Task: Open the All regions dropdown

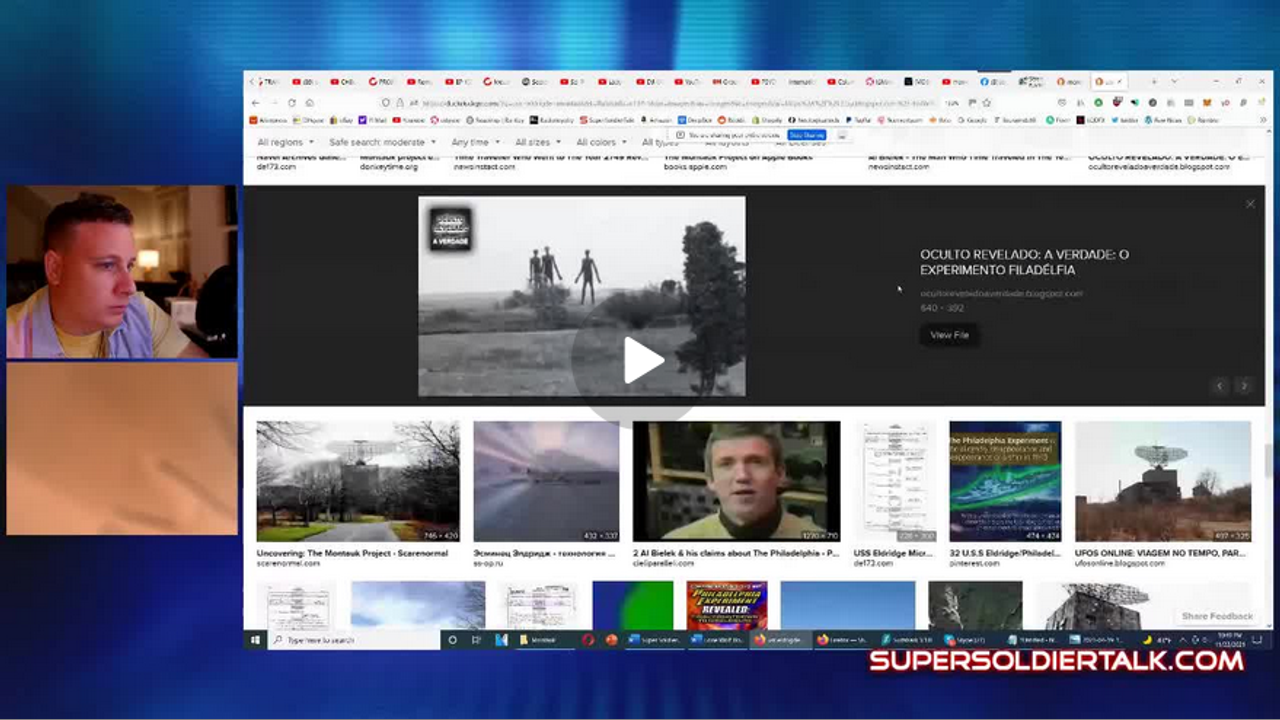Action: (x=285, y=142)
